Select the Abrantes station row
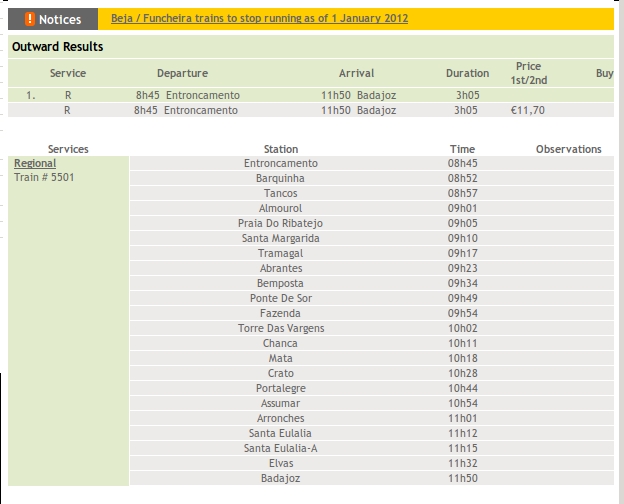The height and width of the screenshot is (504, 624). 280,268
